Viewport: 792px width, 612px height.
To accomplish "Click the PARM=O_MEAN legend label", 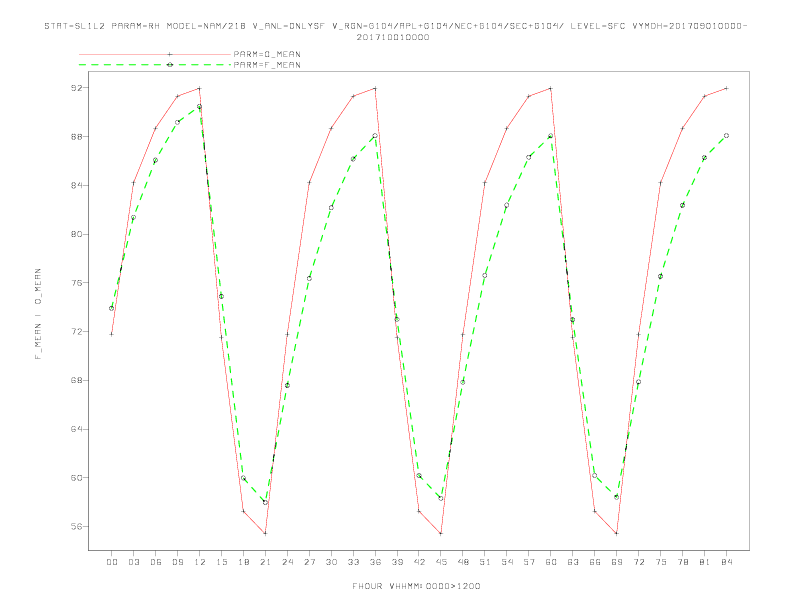I will tap(267, 54).
